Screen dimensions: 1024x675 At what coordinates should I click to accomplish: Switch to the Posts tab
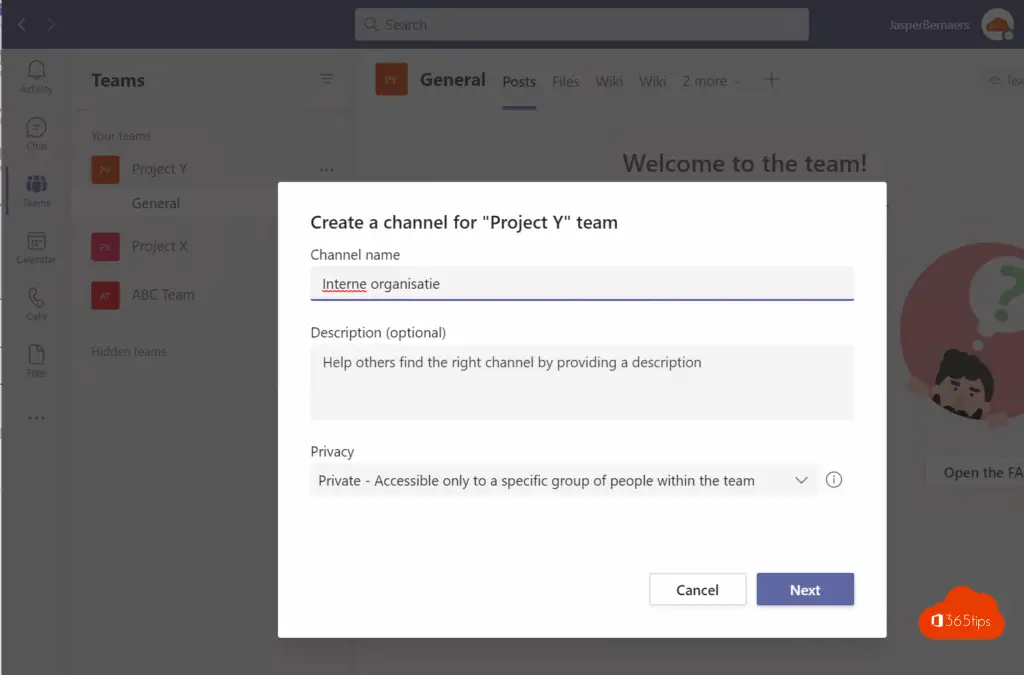(519, 81)
